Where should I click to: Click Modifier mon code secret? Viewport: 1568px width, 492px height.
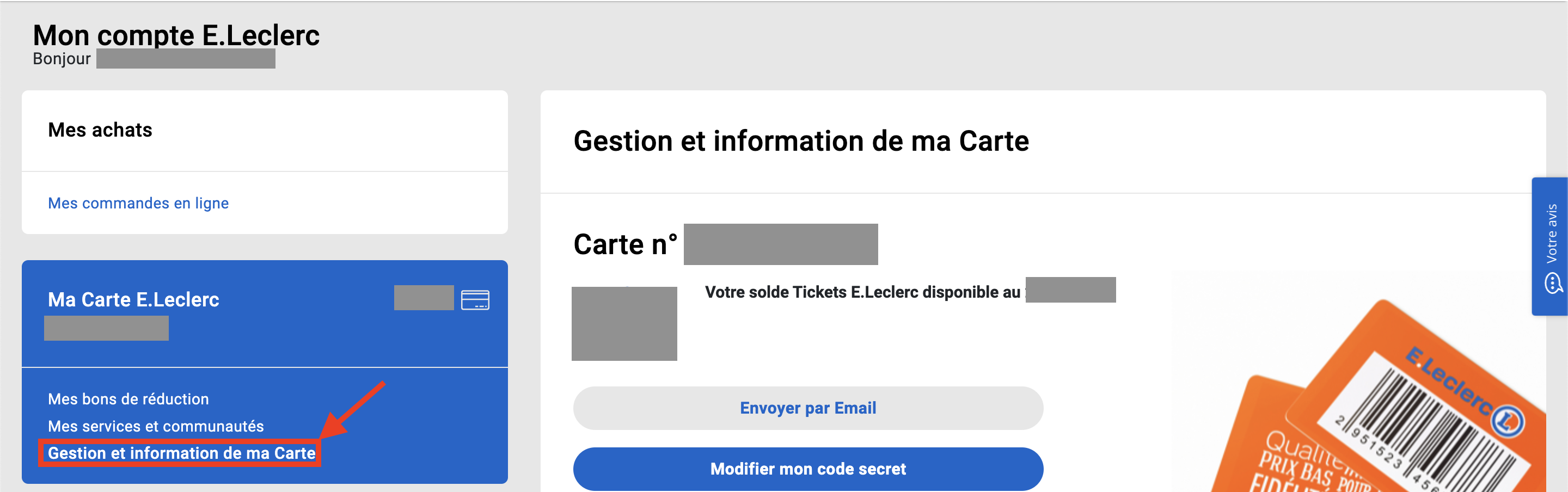coord(808,469)
